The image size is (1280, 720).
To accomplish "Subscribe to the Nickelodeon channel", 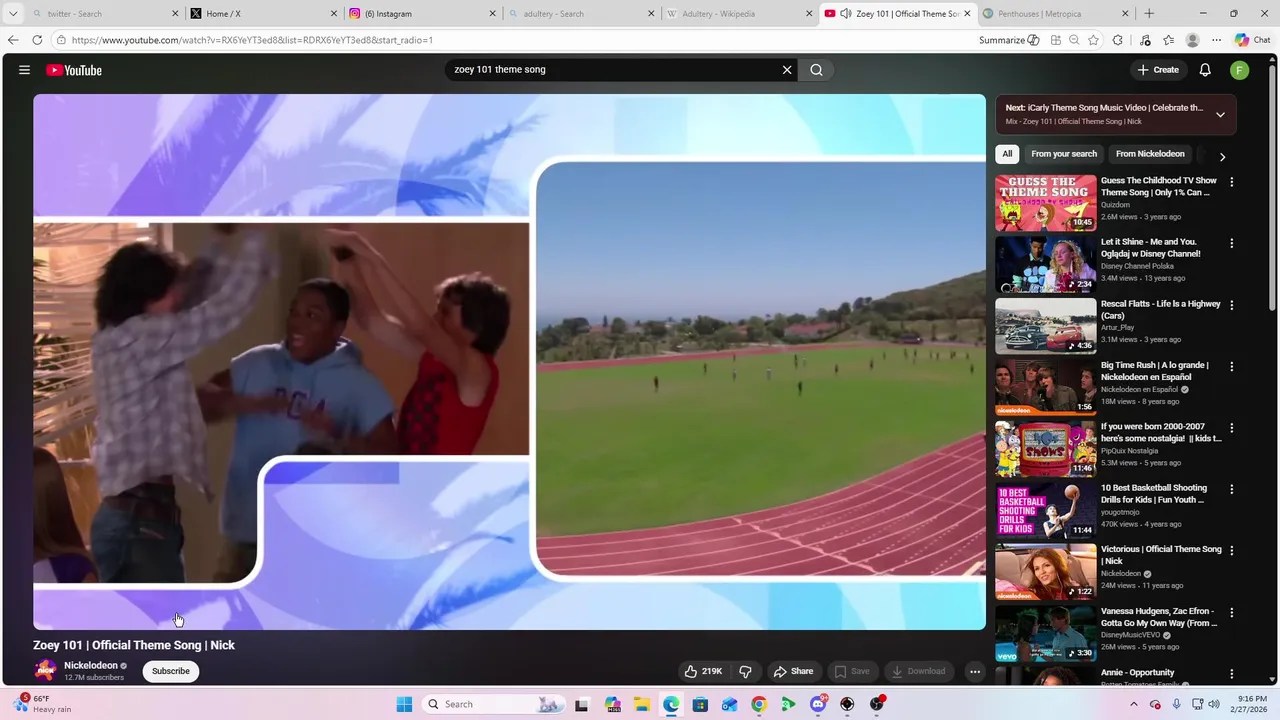I will click(171, 671).
